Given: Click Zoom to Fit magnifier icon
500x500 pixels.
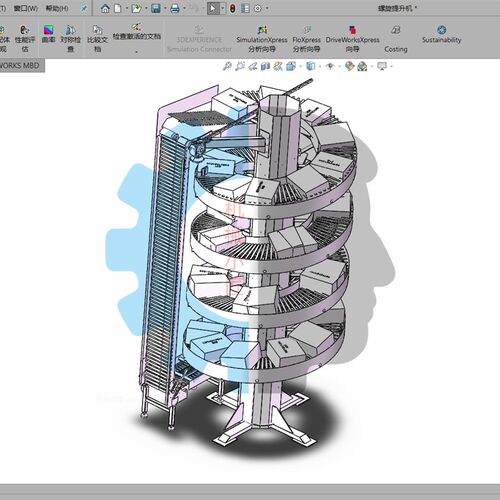Looking at the screenshot, I should [227, 66].
